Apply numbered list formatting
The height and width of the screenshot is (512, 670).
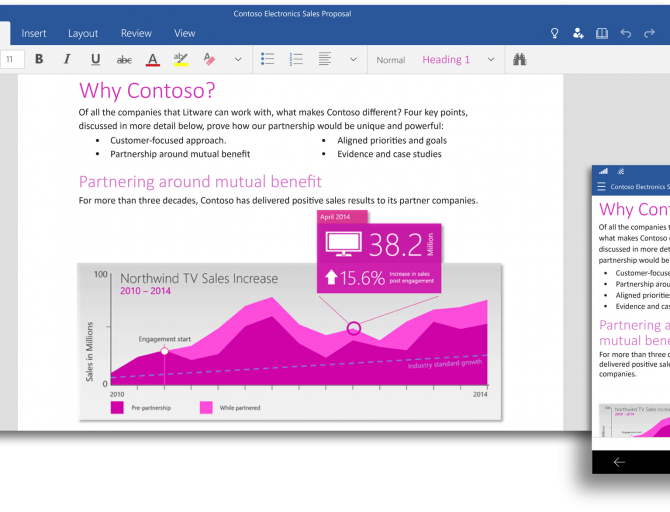[x=295, y=60]
